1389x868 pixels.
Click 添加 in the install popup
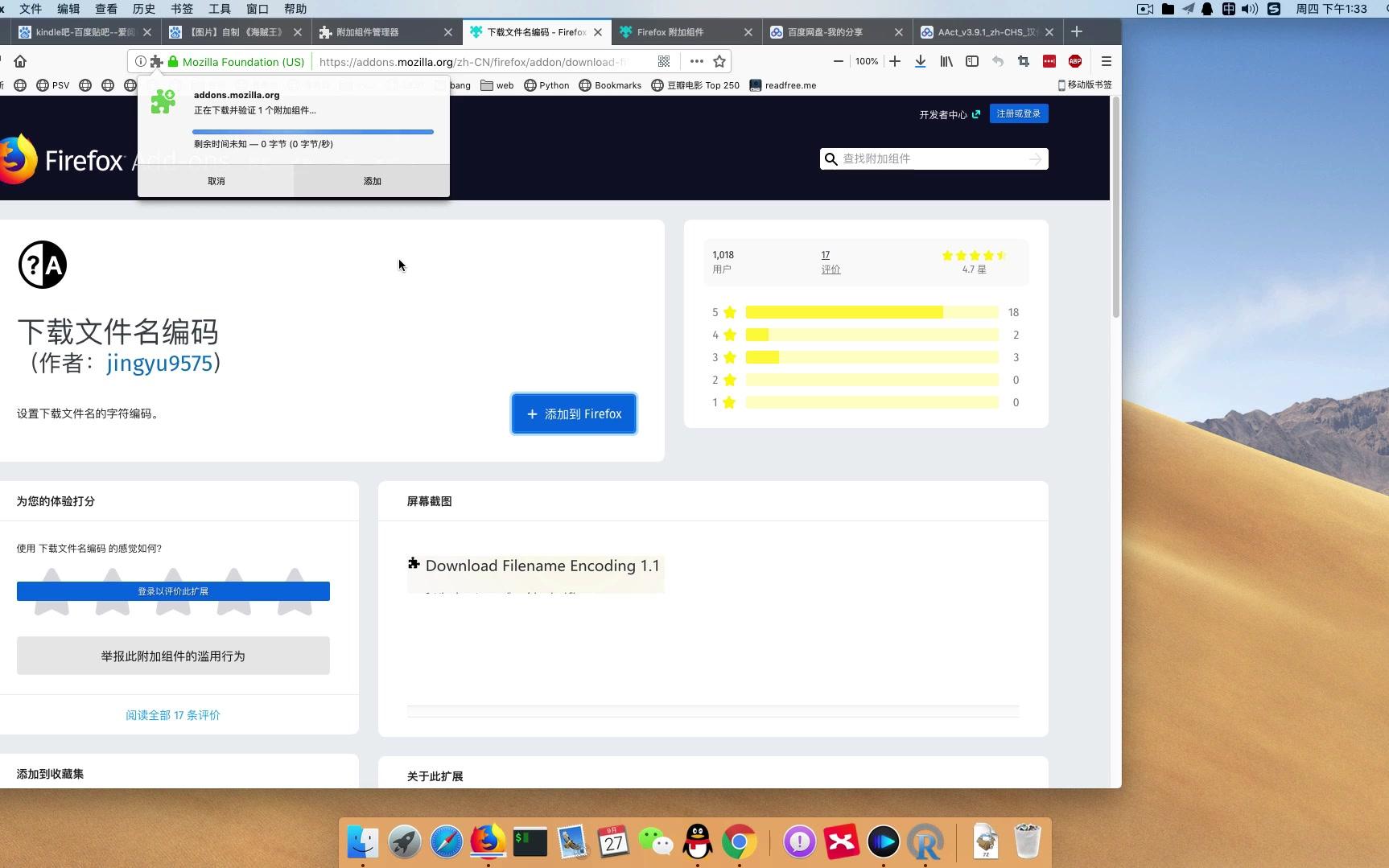pyautogui.click(x=372, y=181)
